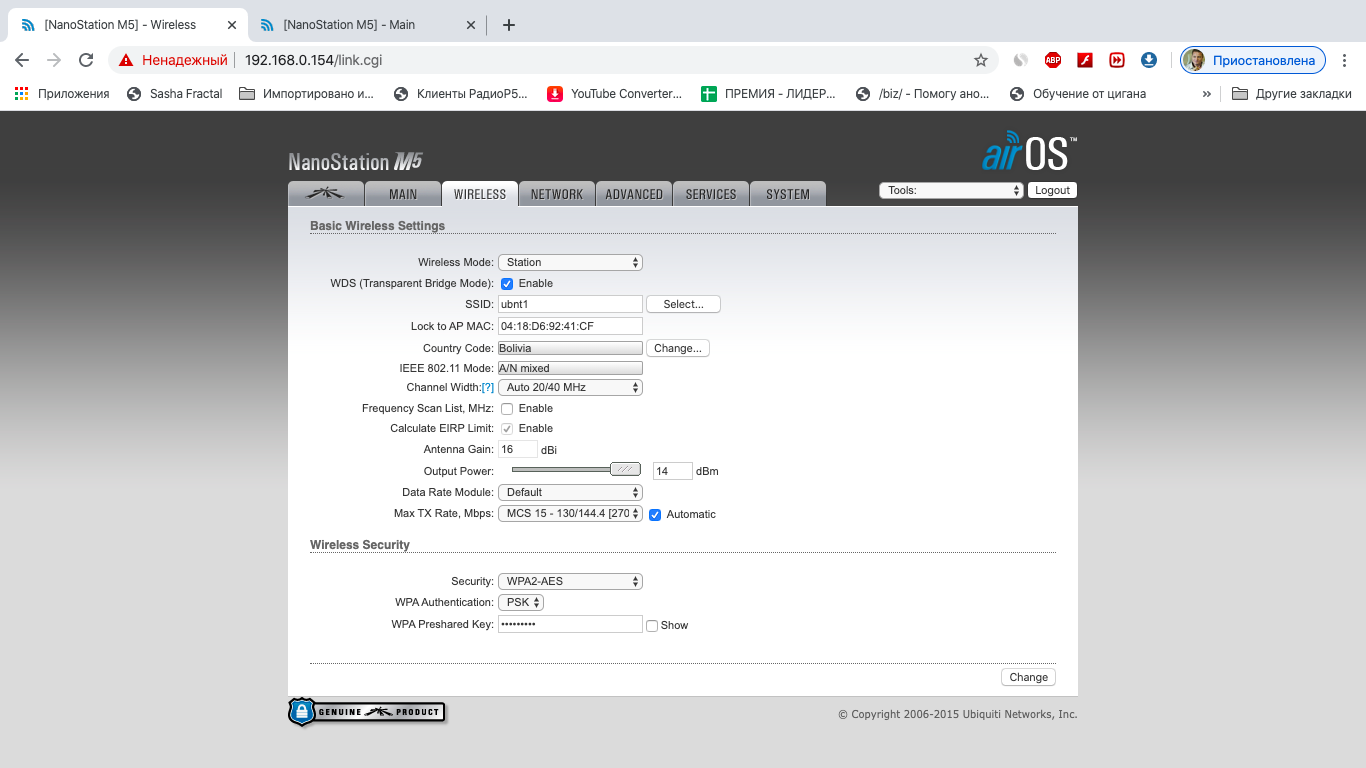The image size is (1366, 768).
Task: Bookmark this page with the star icon
Action: pyautogui.click(x=981, y=60)
